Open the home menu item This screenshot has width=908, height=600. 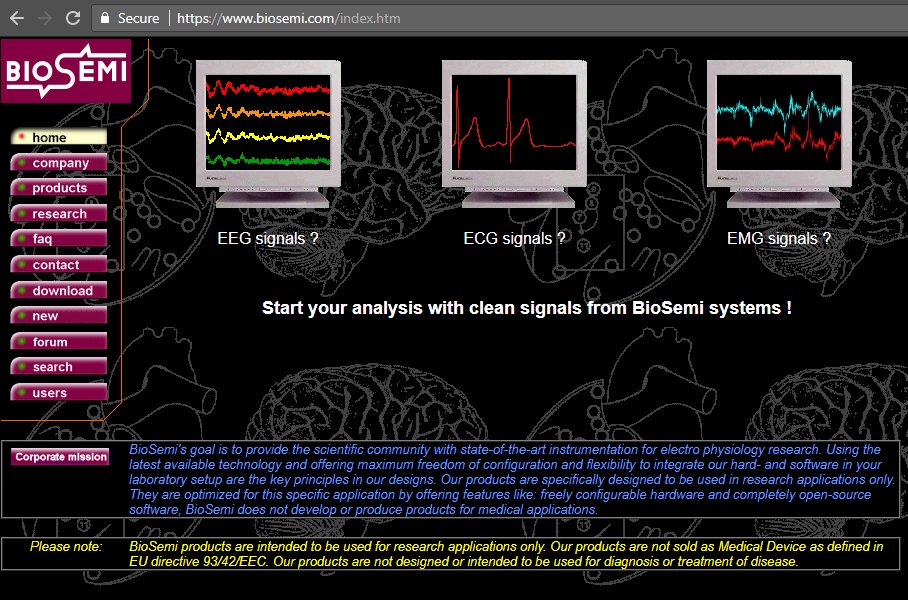pos(58,137)
